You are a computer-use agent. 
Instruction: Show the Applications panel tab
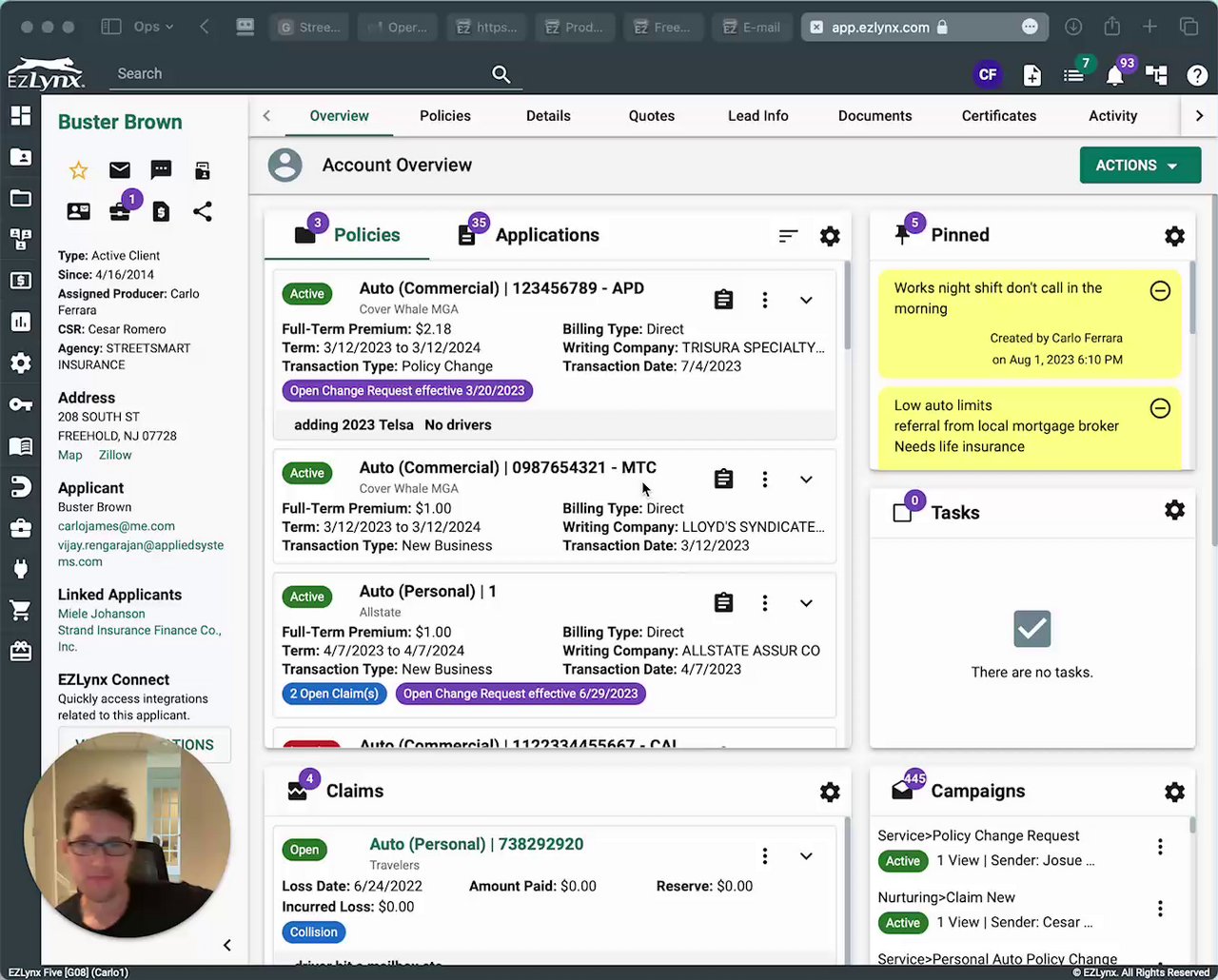(529, 235)
